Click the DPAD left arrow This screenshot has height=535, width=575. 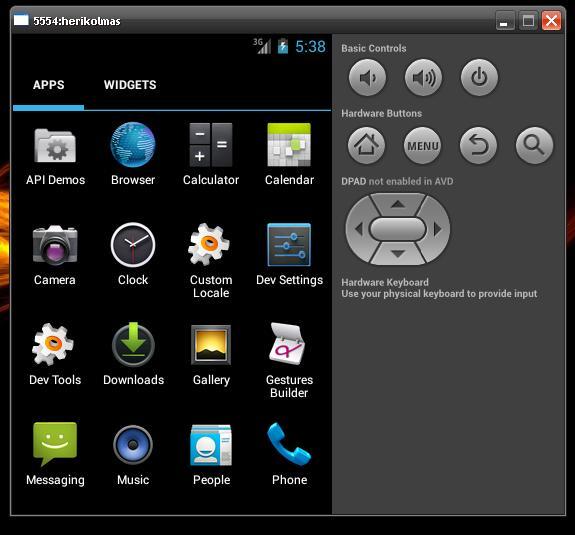tap(358, 229)
